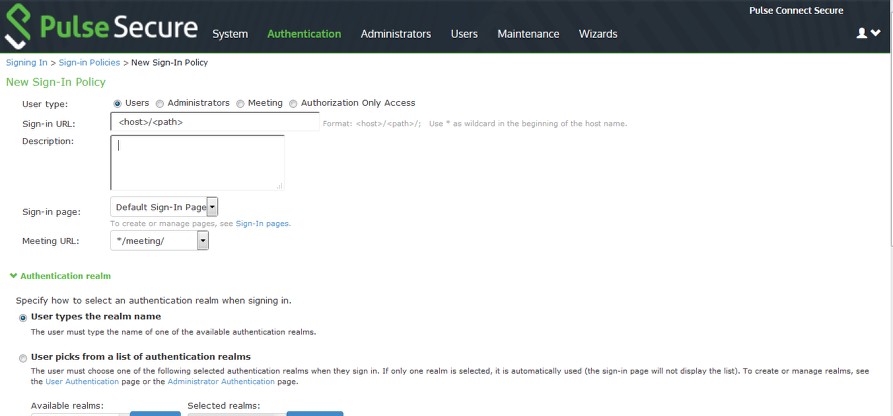The height and width of the screenshot is (416, 893).
Task: Open the System menu
Action: click(230, 34)
